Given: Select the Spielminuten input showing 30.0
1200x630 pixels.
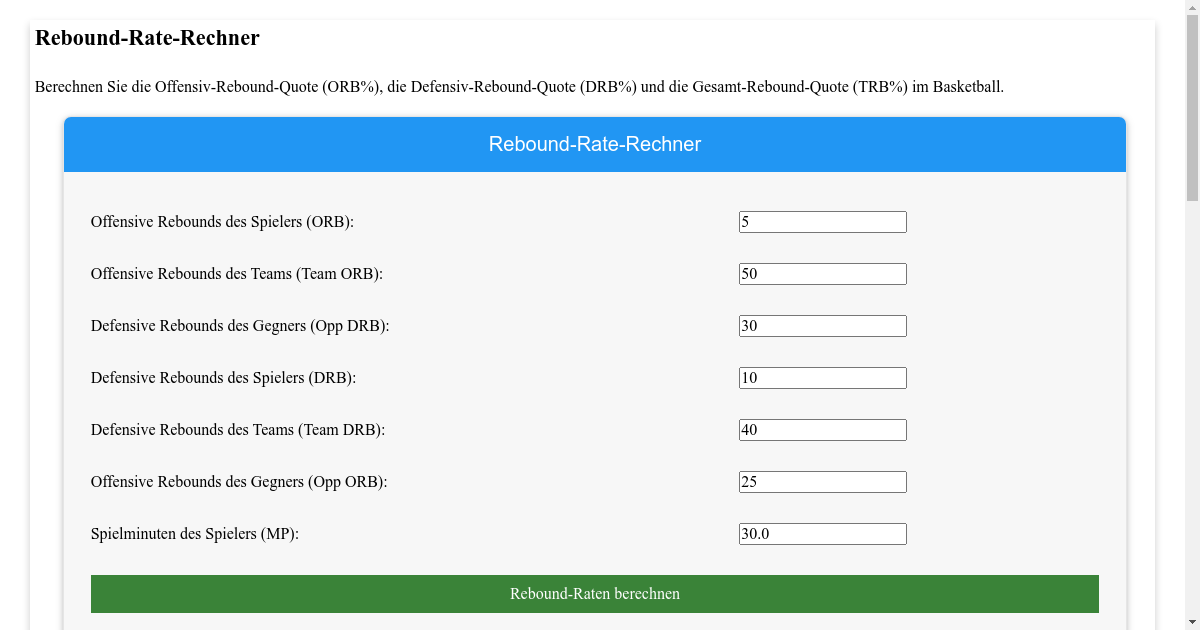Looking at the screenshot, I should click(822, 533).
